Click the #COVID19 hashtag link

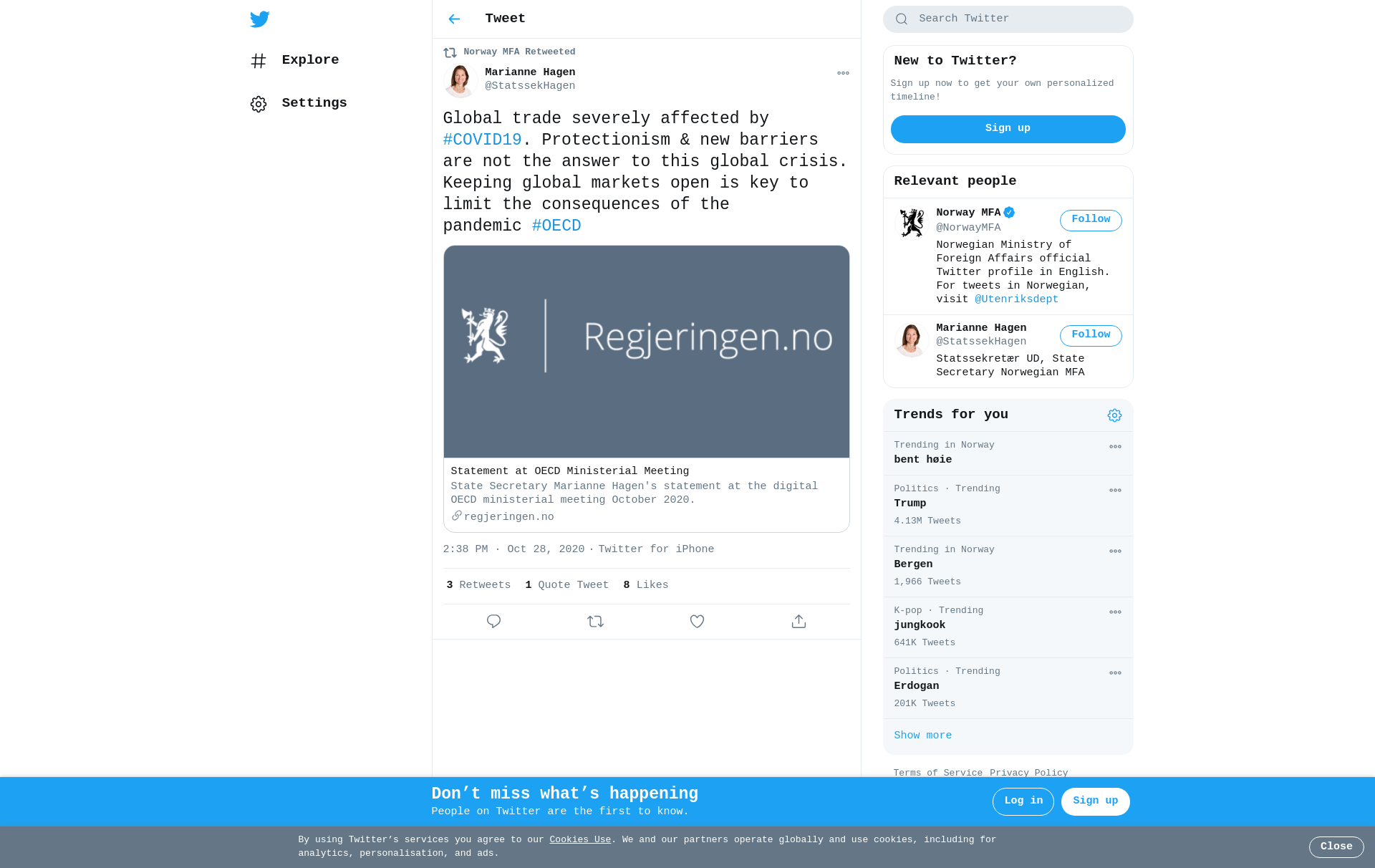pos(482,140)
